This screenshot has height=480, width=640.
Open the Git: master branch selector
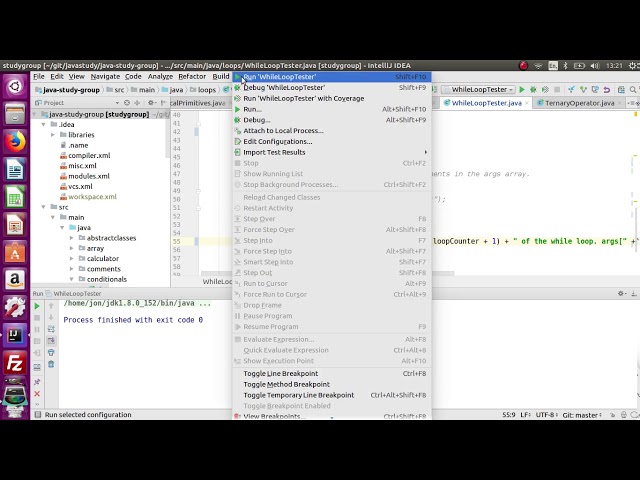coord(582,415)
